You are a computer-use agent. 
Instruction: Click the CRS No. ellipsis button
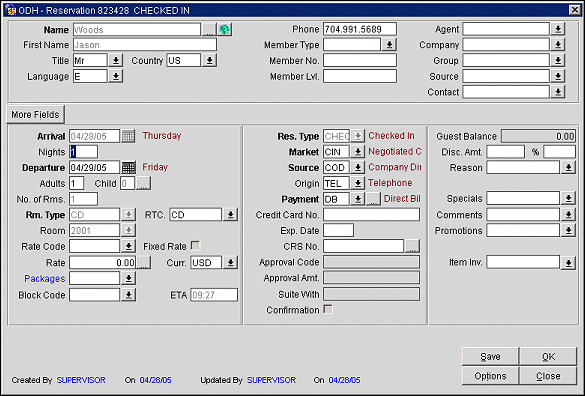click(412, 246)
